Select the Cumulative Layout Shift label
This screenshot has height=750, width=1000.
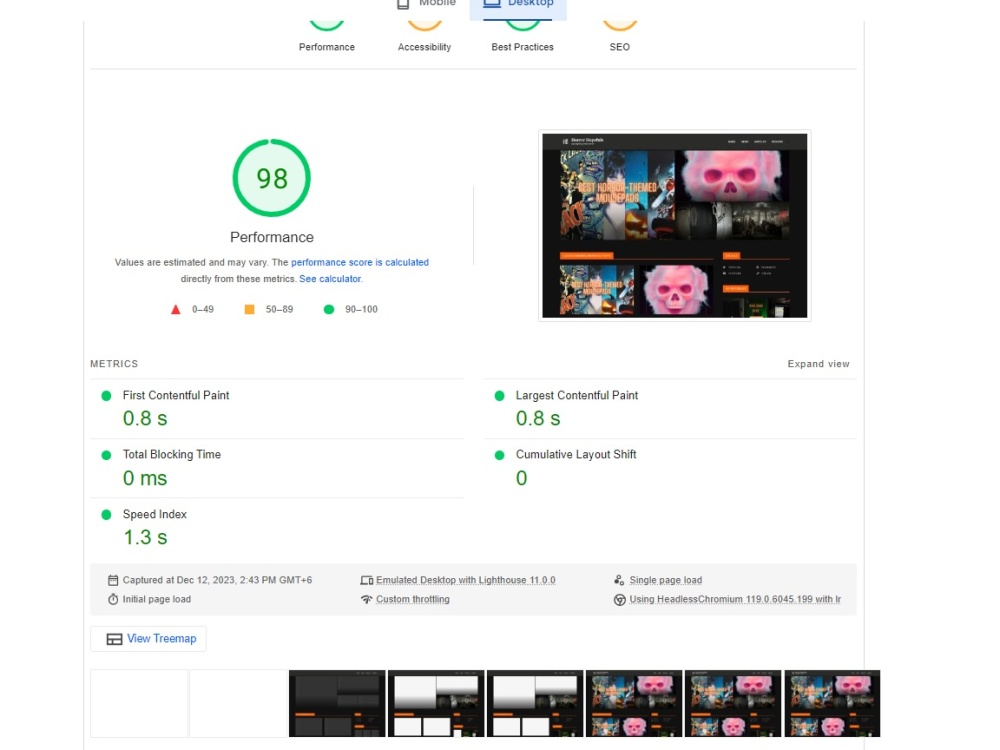pyautogui.click(x=576, y=454)
